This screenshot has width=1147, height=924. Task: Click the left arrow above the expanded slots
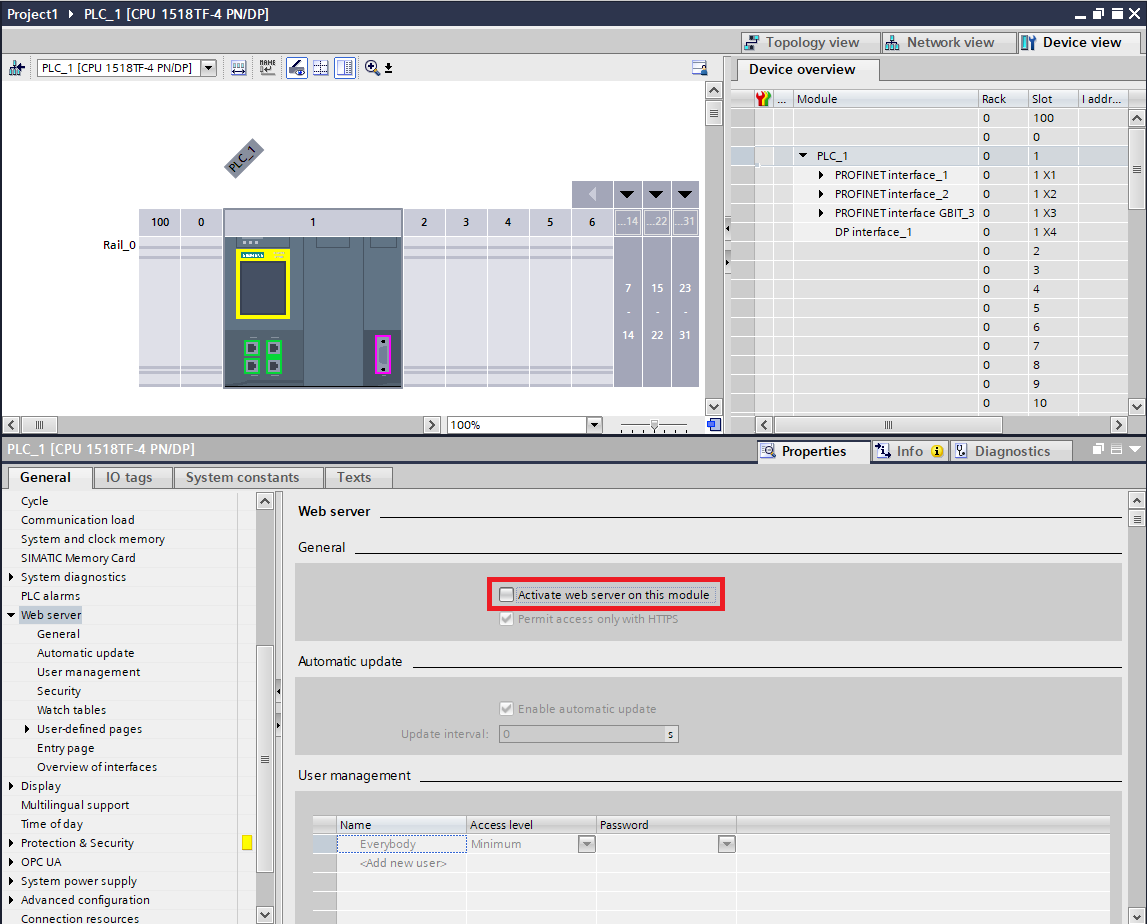click(x=592, y=195)
